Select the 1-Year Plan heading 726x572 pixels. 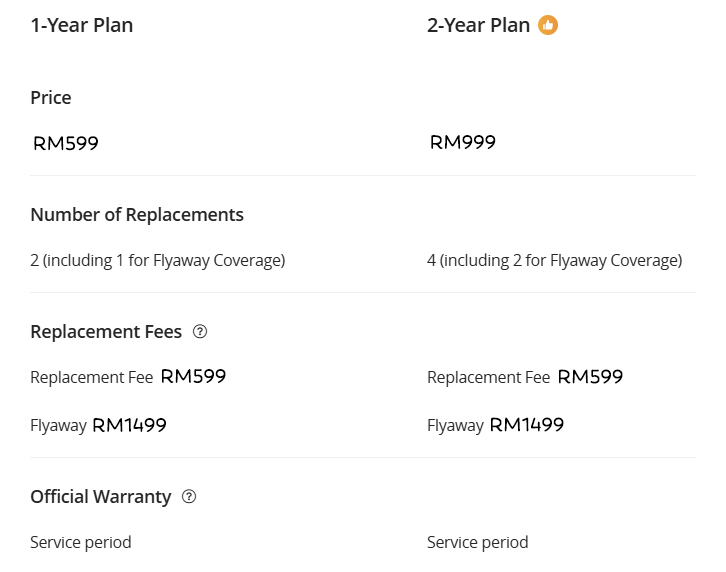[x=81, y=25]
